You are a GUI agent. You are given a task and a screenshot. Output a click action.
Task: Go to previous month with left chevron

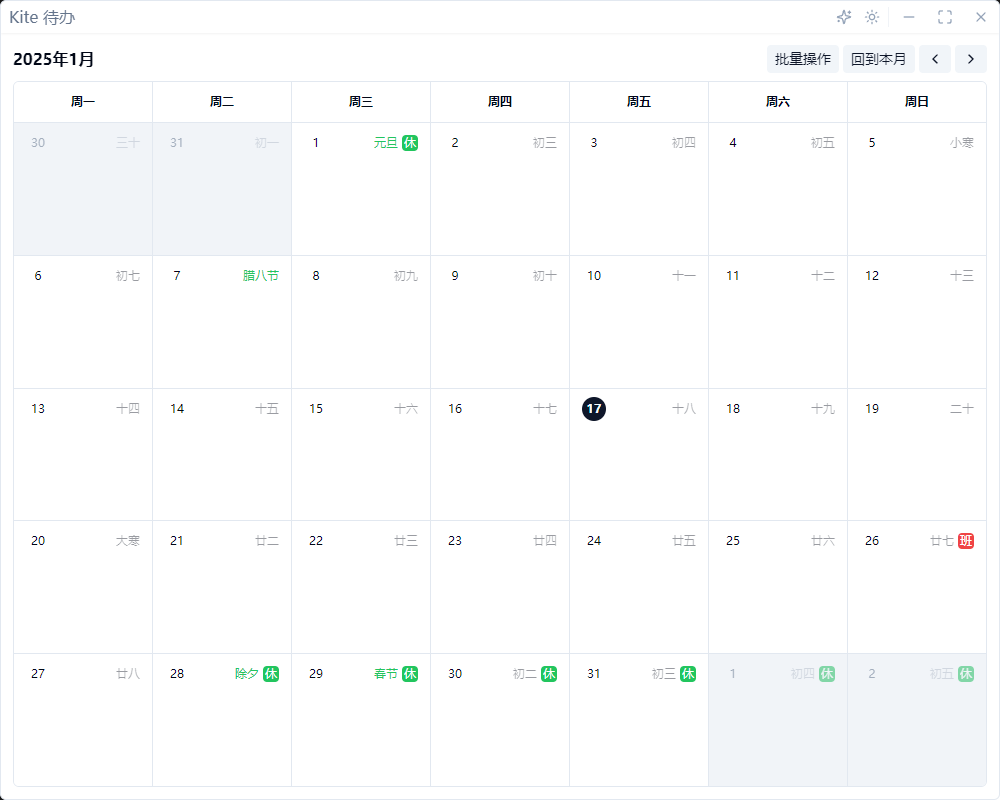pyautogui.click(x=935, y=59)
